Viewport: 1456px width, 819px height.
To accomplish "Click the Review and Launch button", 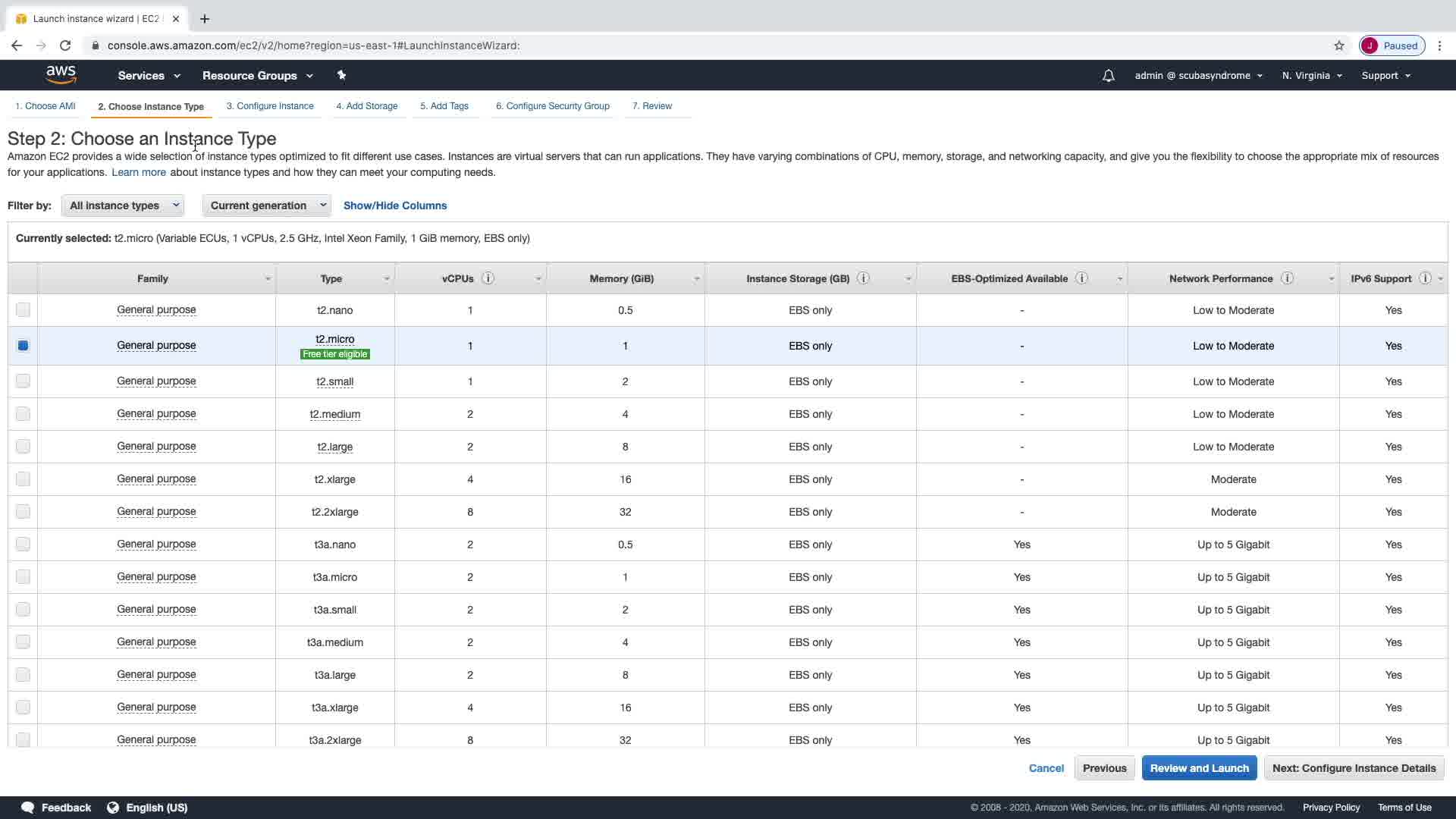I will [1199, 768].
